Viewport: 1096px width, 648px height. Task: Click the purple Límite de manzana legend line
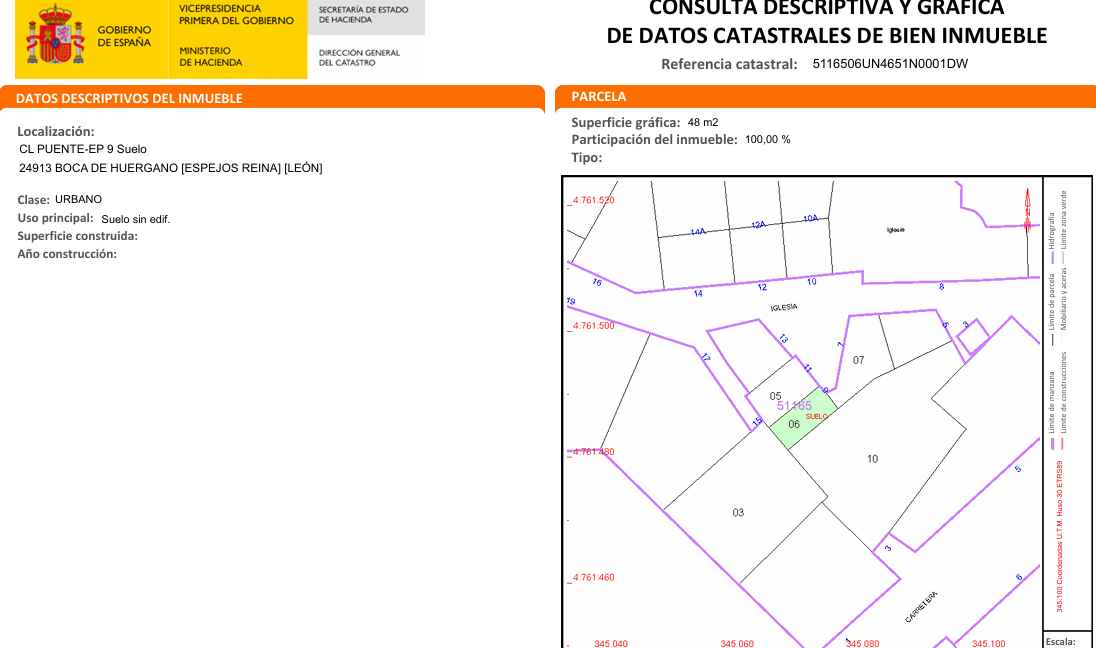[1051, 443]
